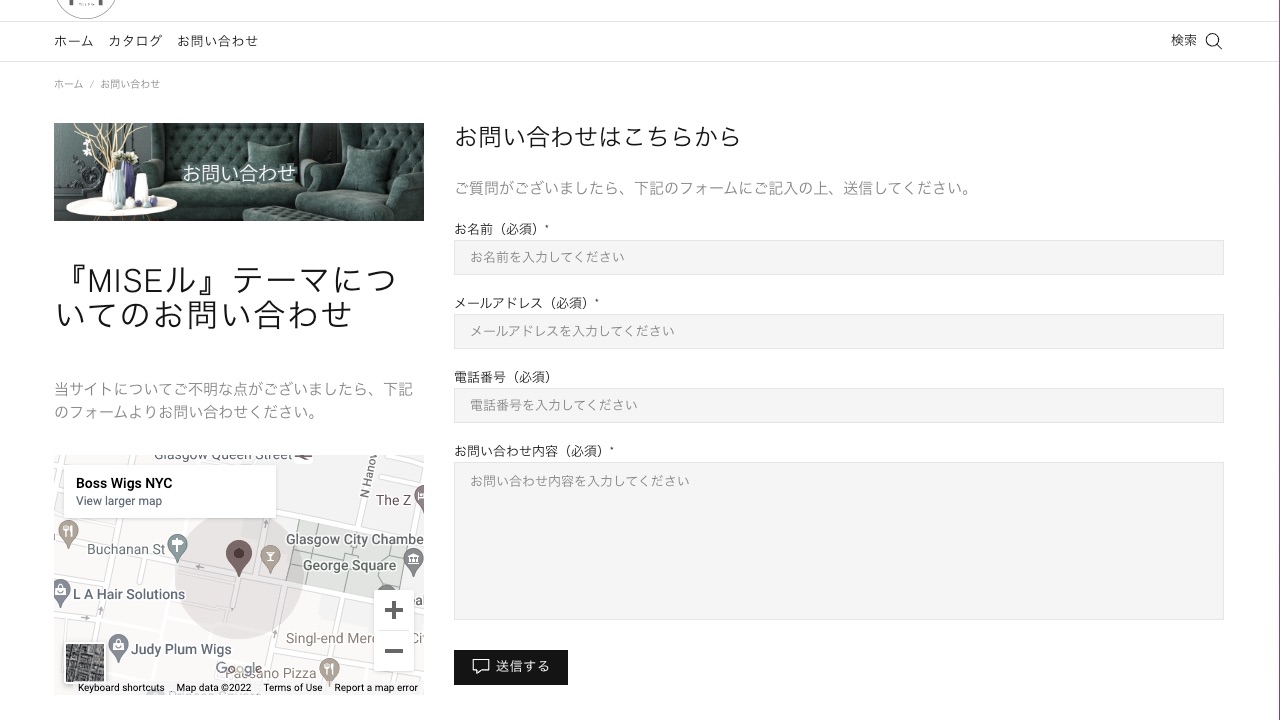Viewport: 1280px width, 720px height.
Task: Click George Square label on map
Action: 350,565
